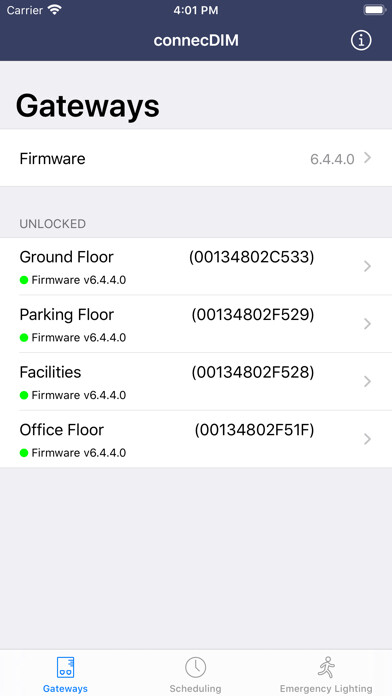Click the 4:01 PM clock

[196, 10]
